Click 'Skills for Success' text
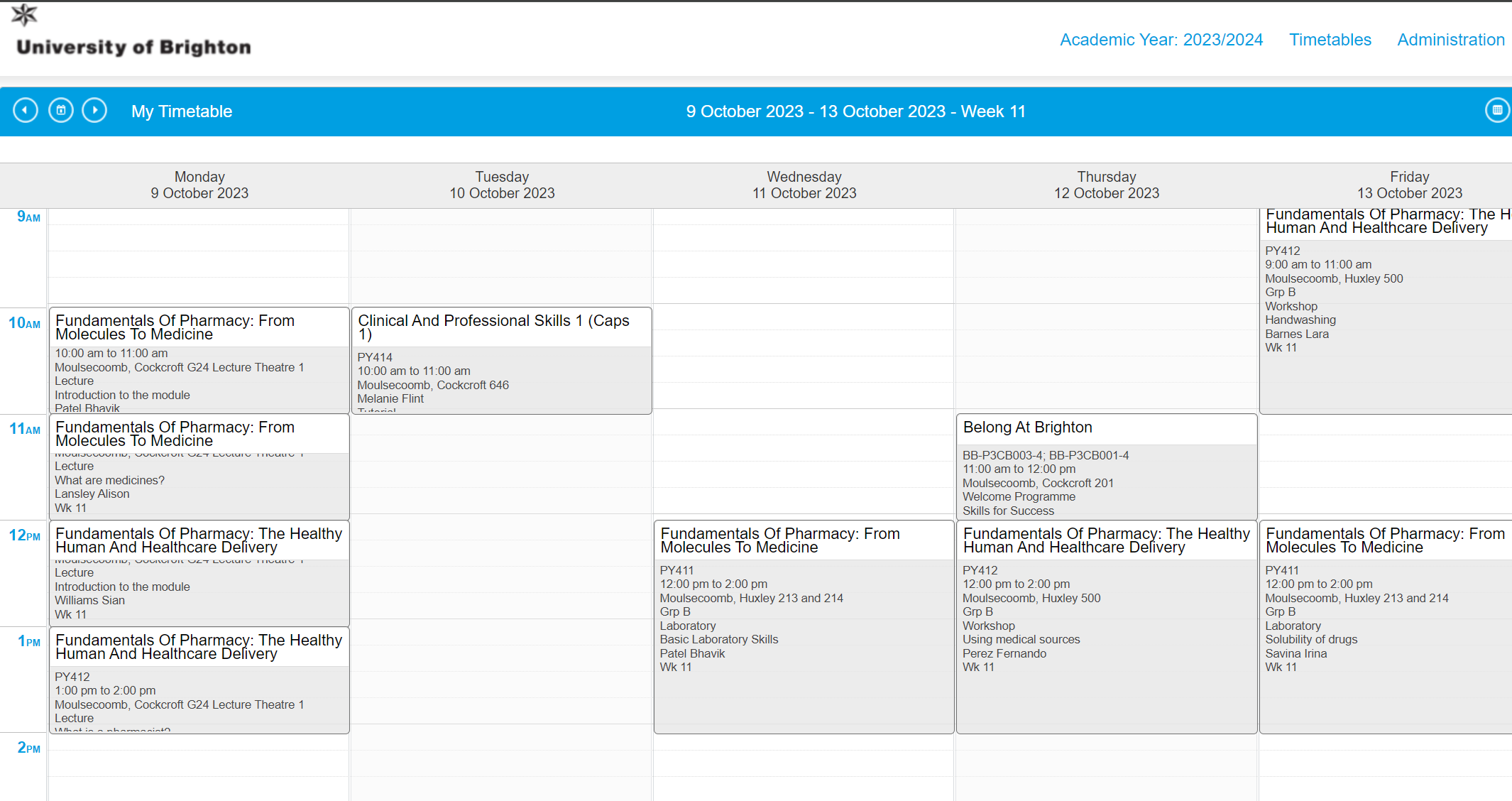Image resolution: width=1512 pixels, height=801 pixels. click(1008, 511)
